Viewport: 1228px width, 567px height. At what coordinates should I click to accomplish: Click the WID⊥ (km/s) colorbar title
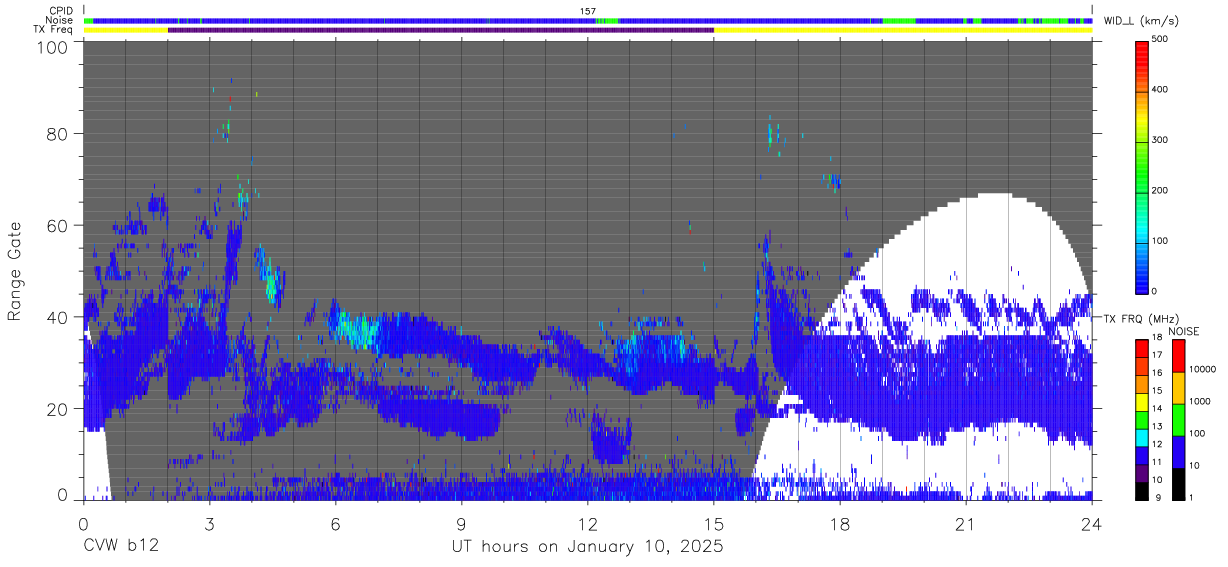[x=1140, y=20]
